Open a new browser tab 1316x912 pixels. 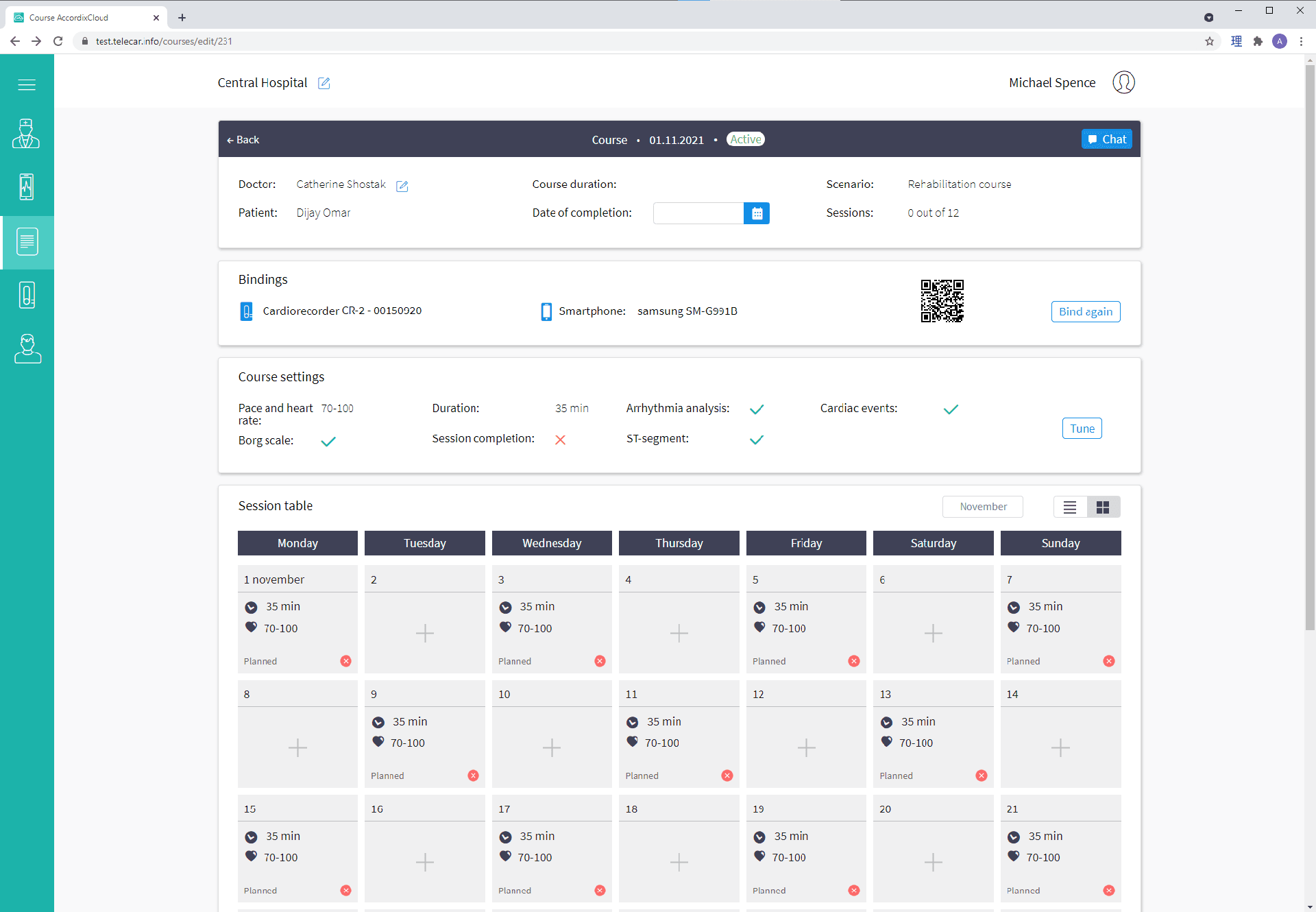(x=182, y=18)
